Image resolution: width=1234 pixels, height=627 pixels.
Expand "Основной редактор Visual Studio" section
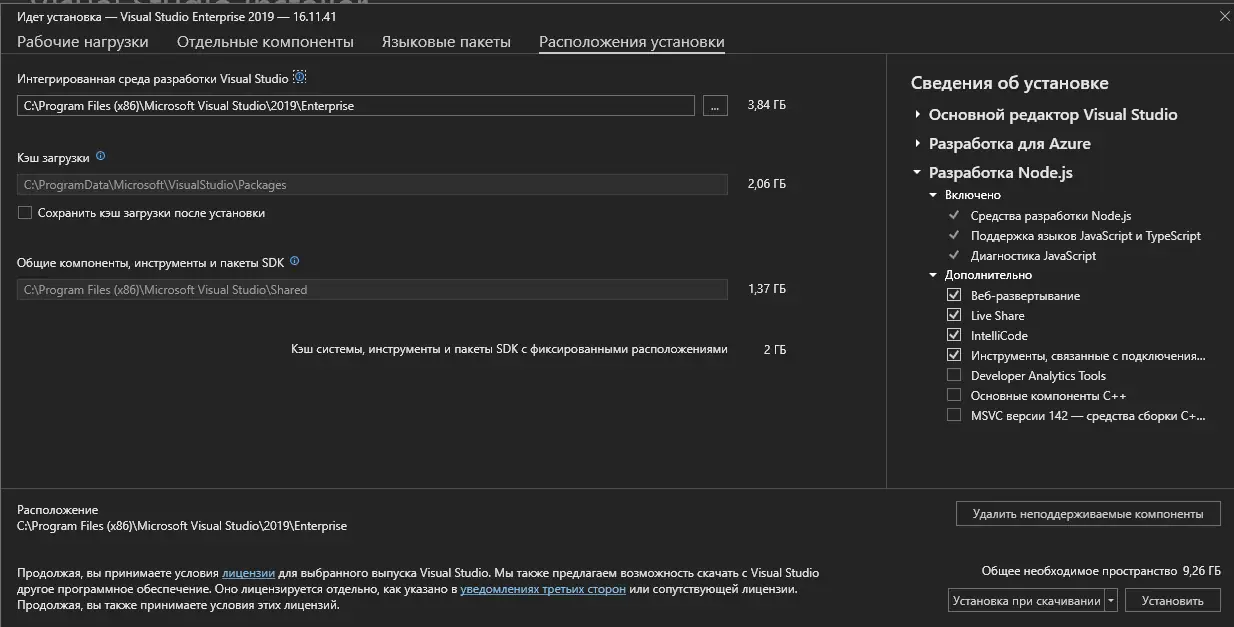(917, 115)
